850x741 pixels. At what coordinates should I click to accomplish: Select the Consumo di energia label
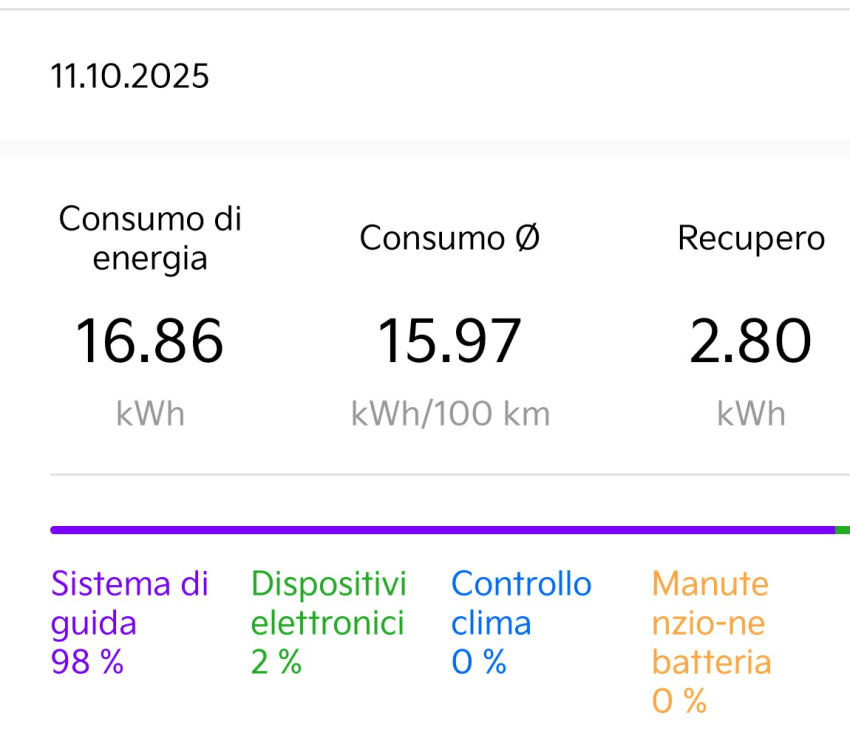150,238
